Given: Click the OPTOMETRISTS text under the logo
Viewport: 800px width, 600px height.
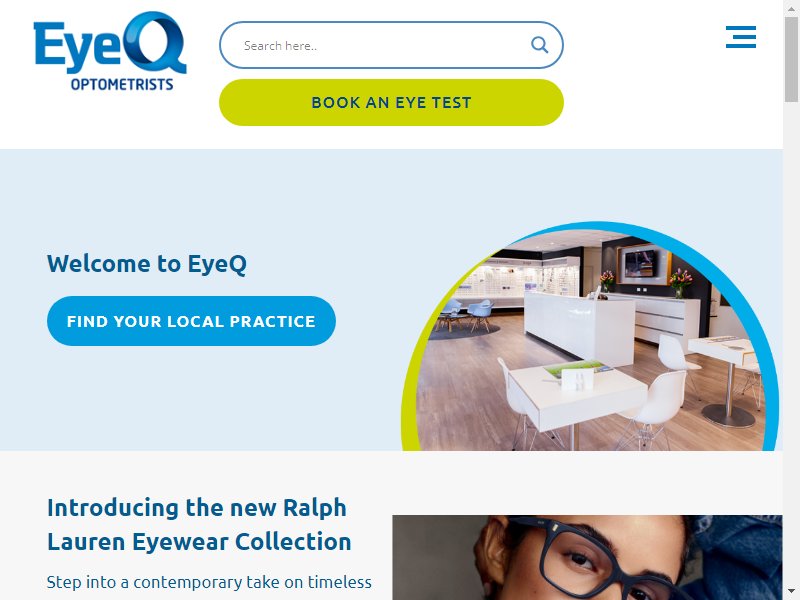Looking at the screenshot, I should [x=122, y=84].
